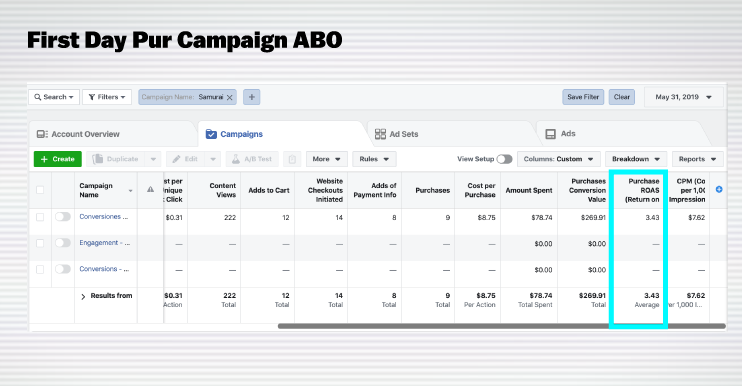This screenshot has height=386, width=742.
Task: Click the $269.91 Total conversion value
Action: pos(592,296)
